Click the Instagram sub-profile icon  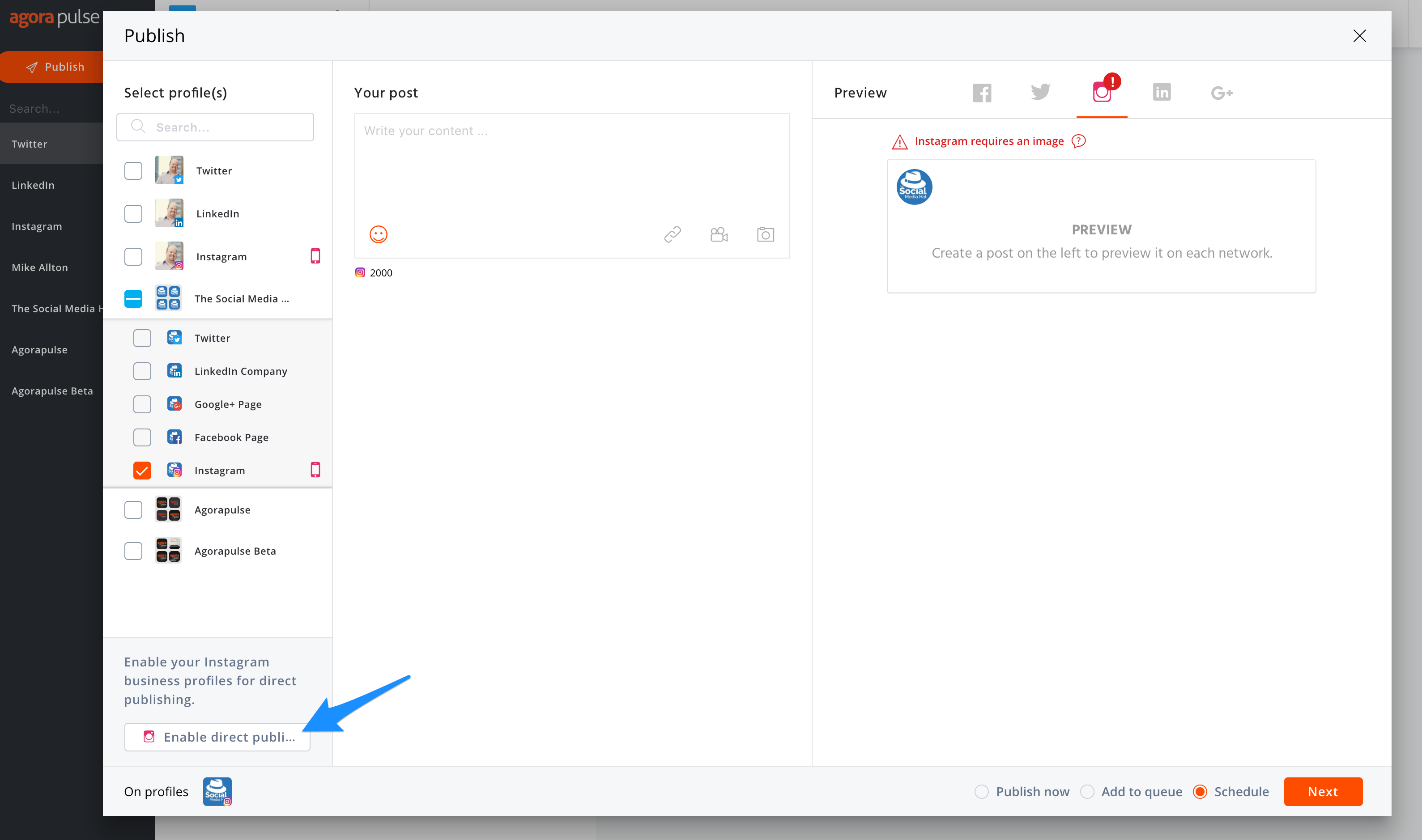[x=175, y=470]
